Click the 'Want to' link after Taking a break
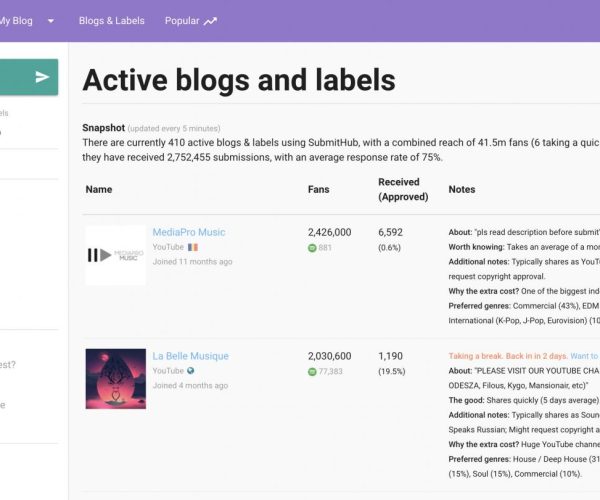This screenshot has height=500, width=600. pos(584,356)
